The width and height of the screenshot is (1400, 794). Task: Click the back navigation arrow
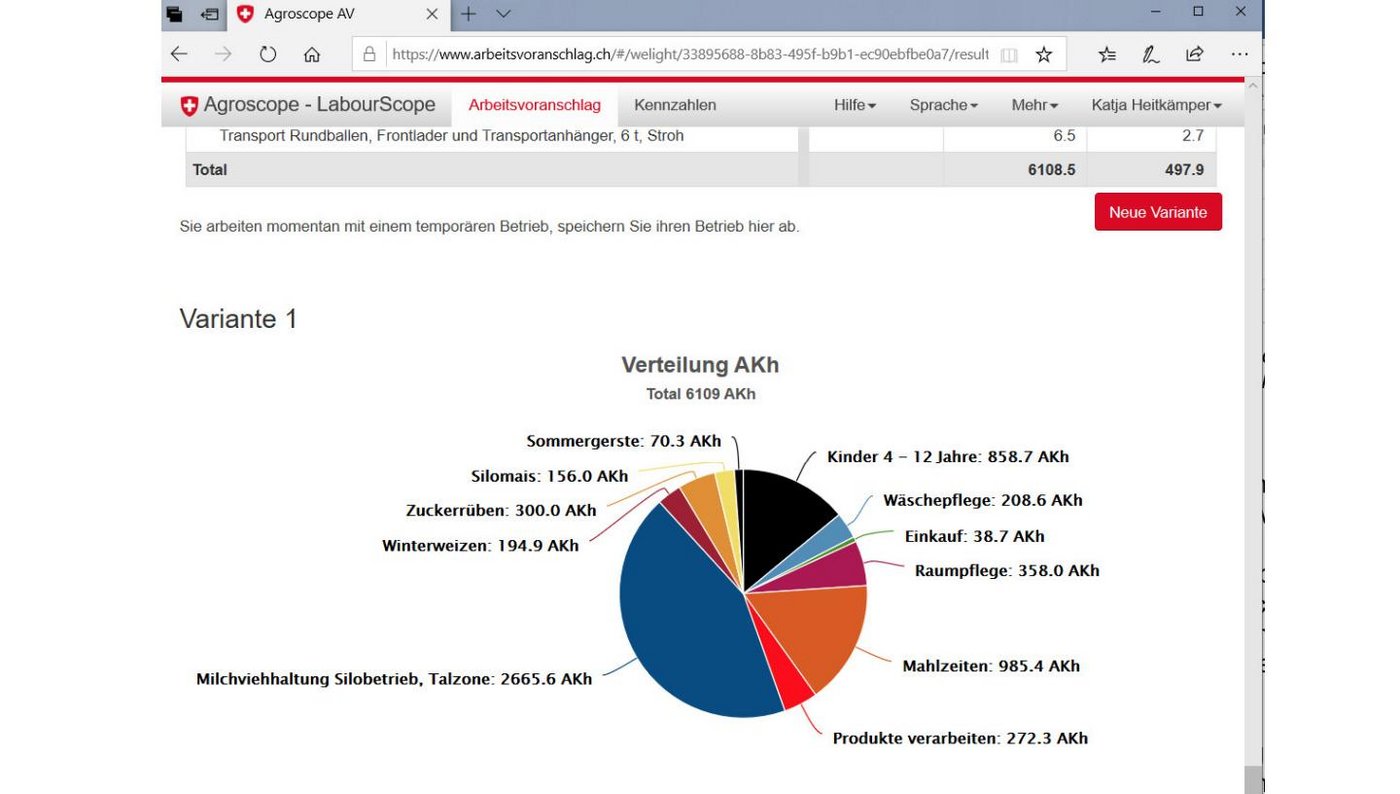[x=178, y=54]
